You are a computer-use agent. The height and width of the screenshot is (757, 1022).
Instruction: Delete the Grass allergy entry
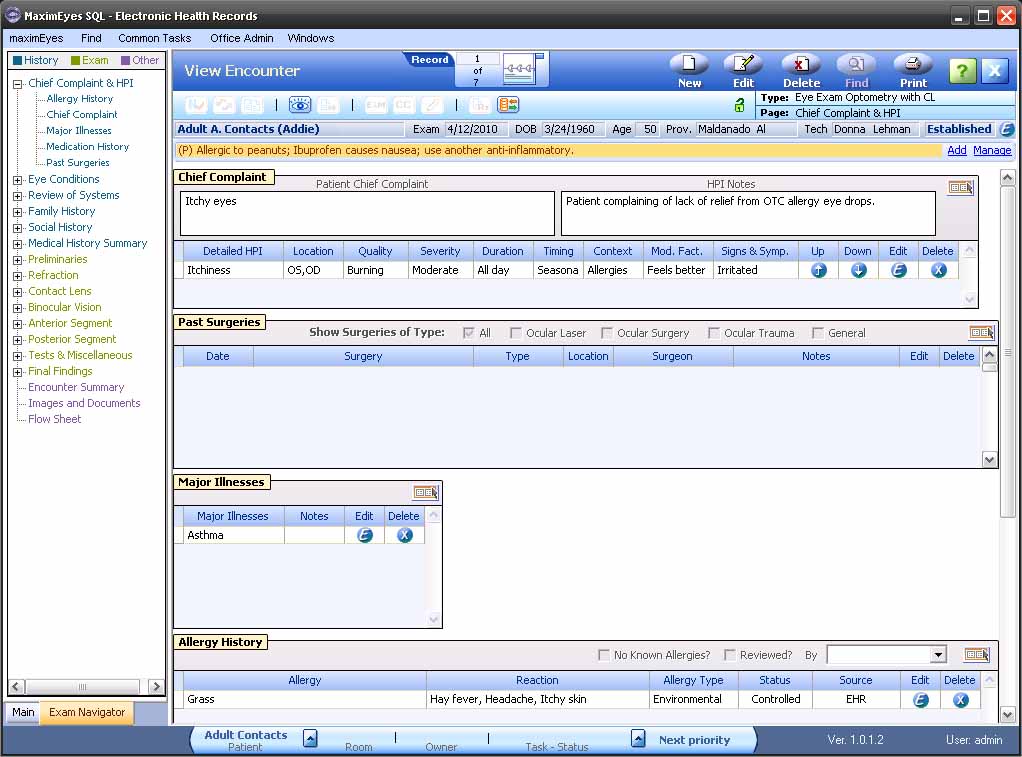point(961,700)
